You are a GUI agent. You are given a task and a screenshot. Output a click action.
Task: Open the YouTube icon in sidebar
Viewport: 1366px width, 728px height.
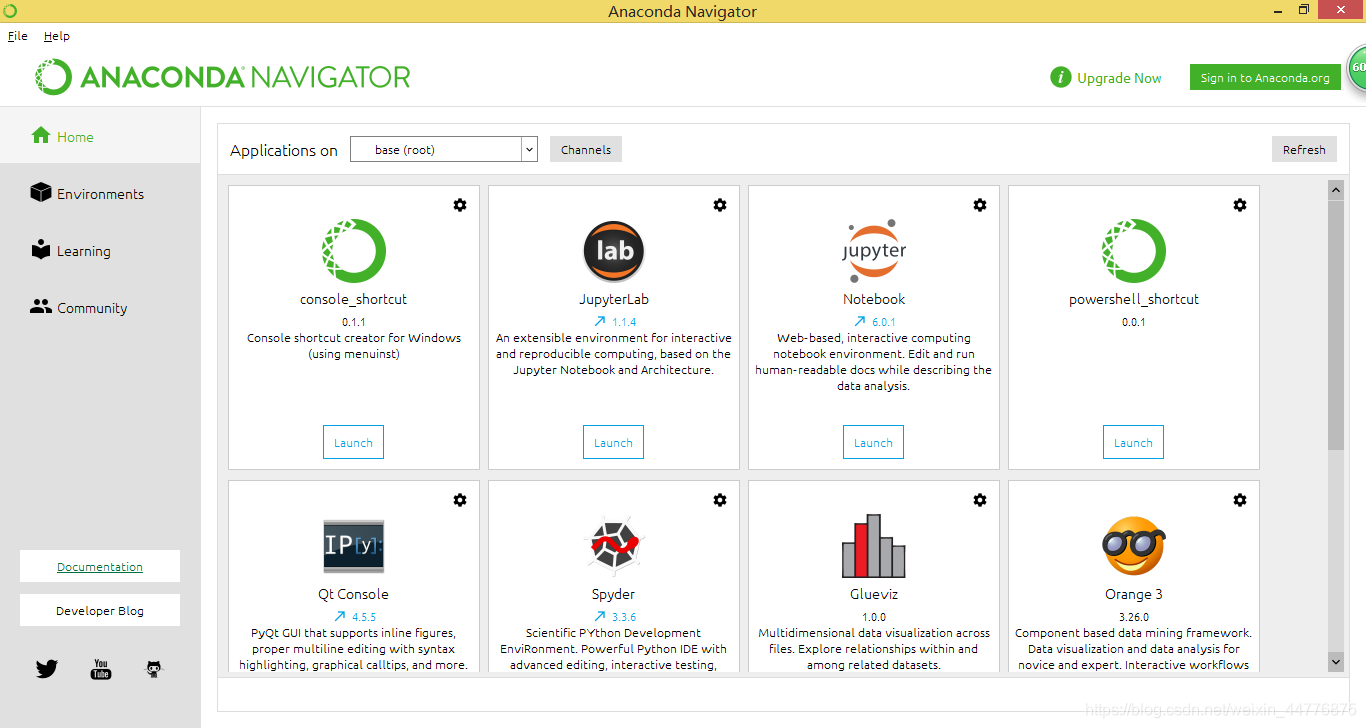click(x=101, y=669)
